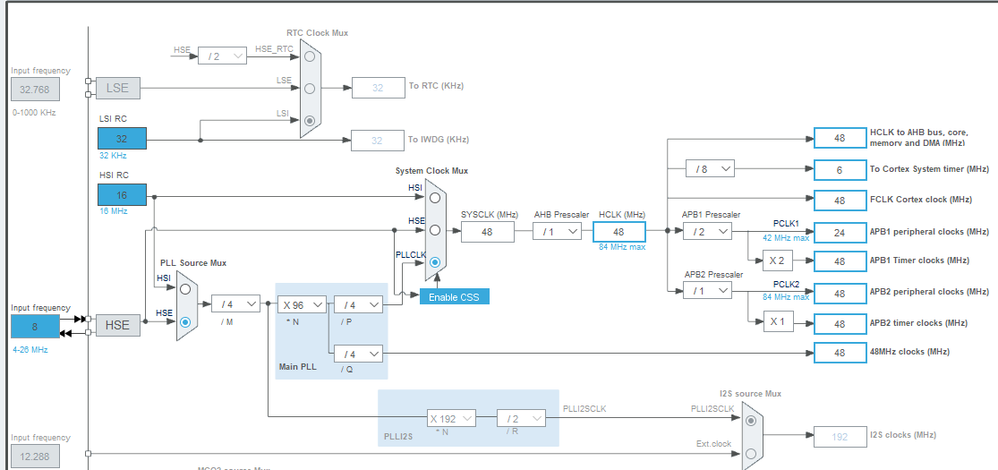Click the LSI RC 32 block
998x470 pixels.
122,138
